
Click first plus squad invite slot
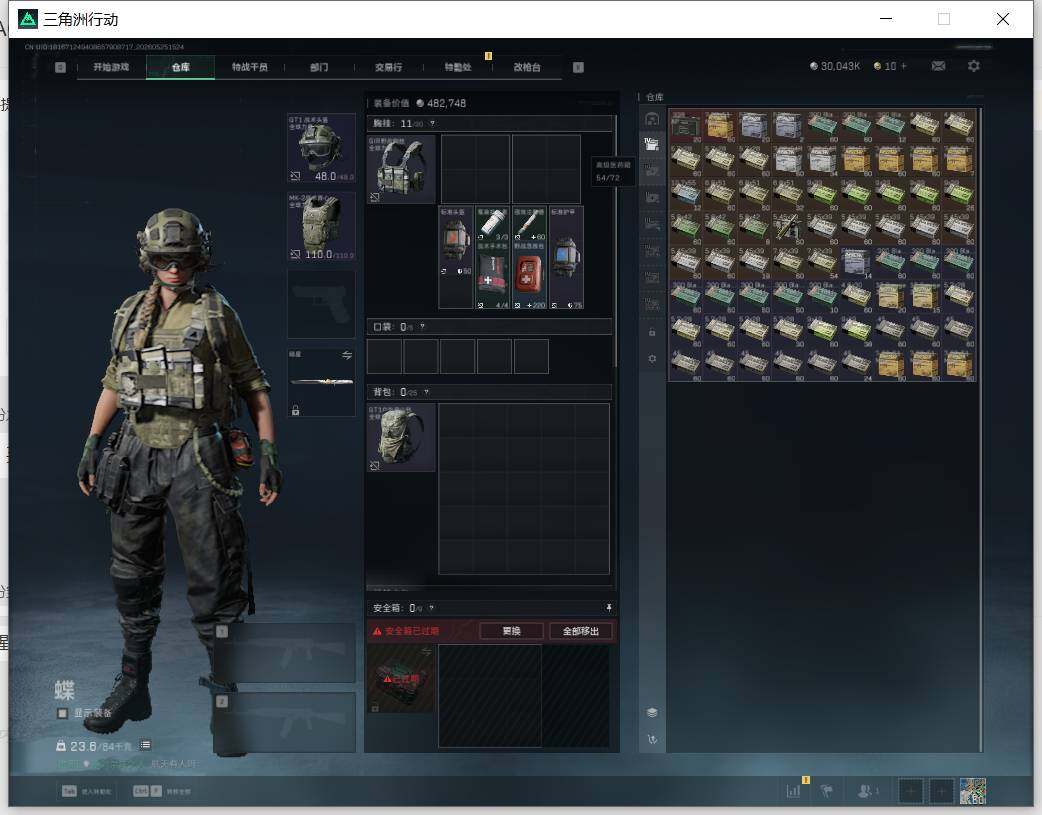[910, 791]
